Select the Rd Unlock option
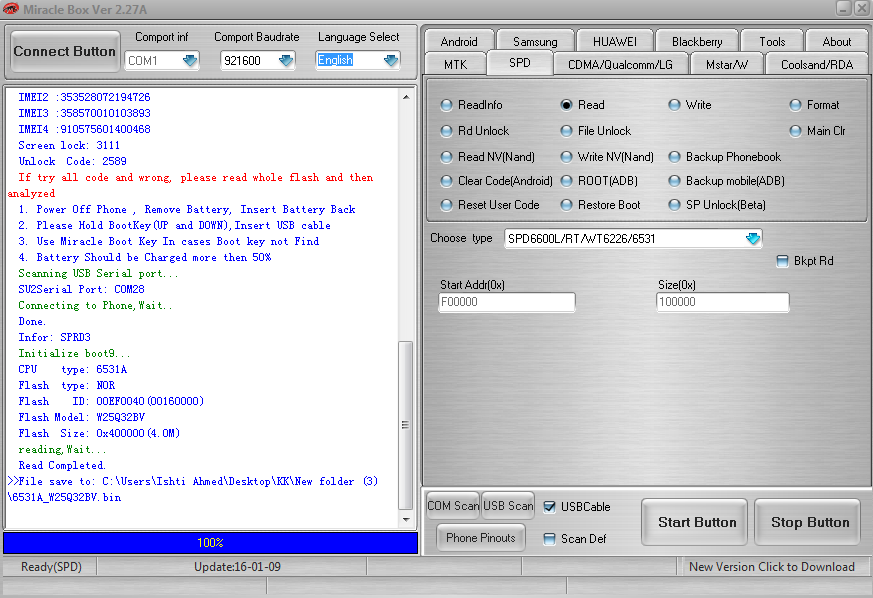This screenshot has width=873, height=598. [x=475, y=131]
